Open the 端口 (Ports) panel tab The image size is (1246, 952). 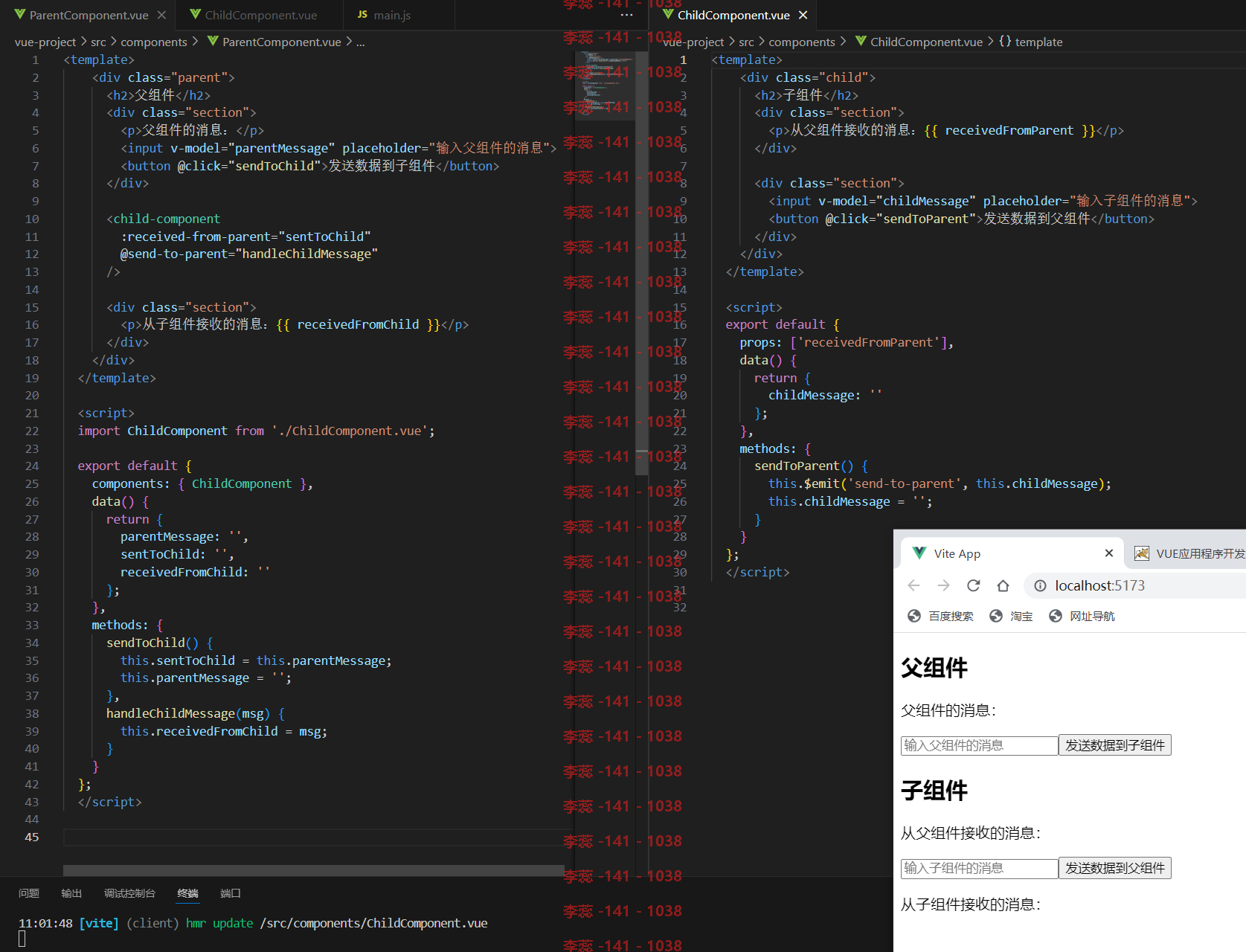[231, 893]
